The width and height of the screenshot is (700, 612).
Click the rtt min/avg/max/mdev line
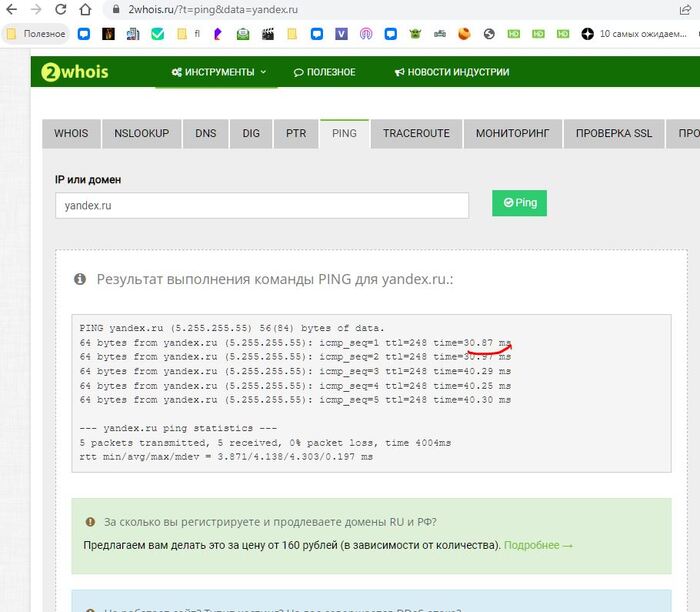[226, 457]
